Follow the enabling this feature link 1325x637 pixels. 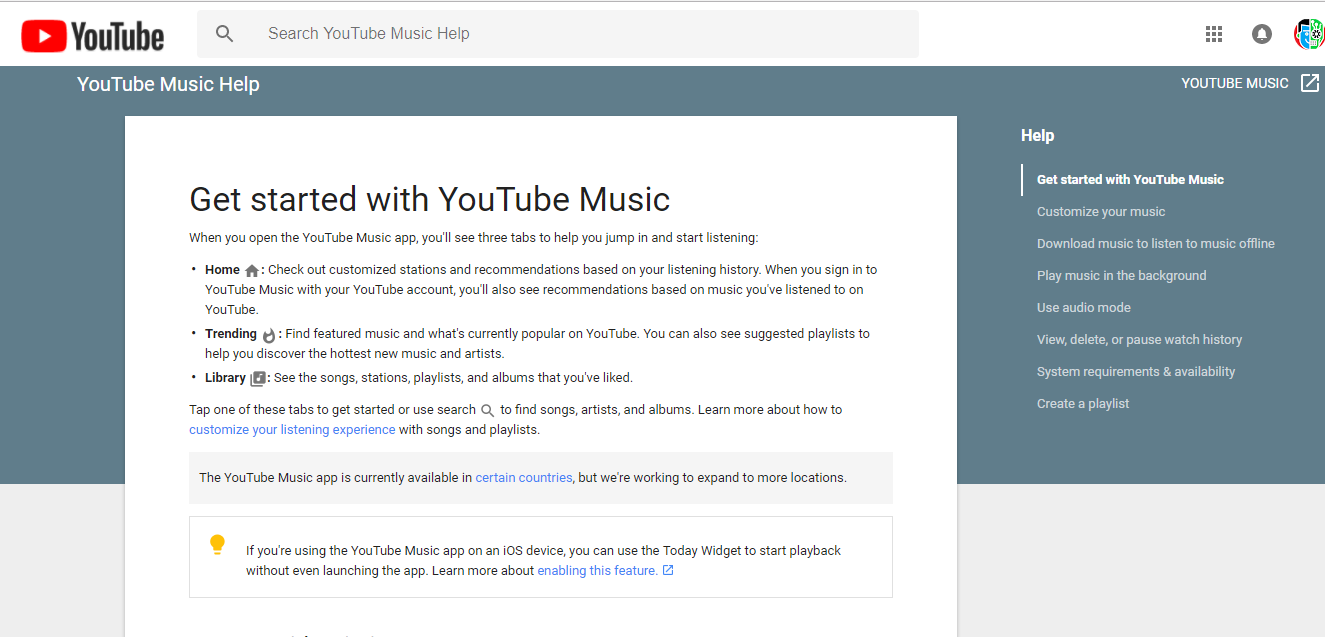597,571
